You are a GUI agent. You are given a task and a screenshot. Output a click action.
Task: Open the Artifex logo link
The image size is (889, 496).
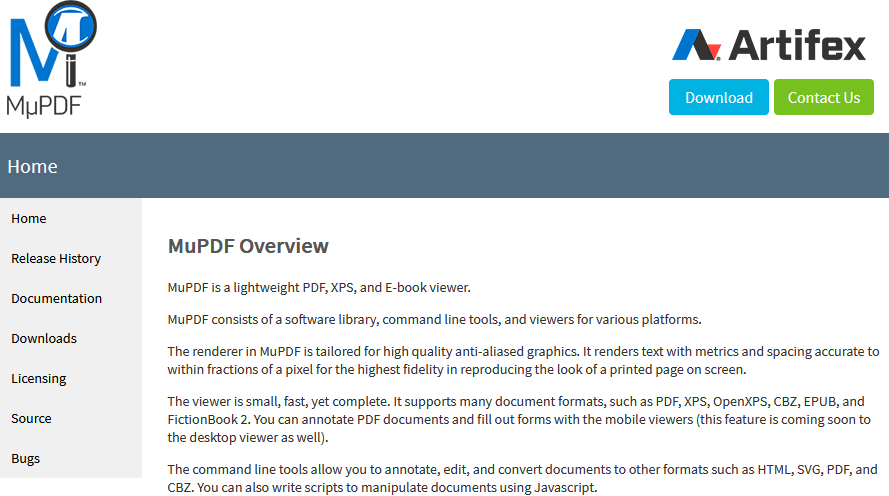click(769, 45)
